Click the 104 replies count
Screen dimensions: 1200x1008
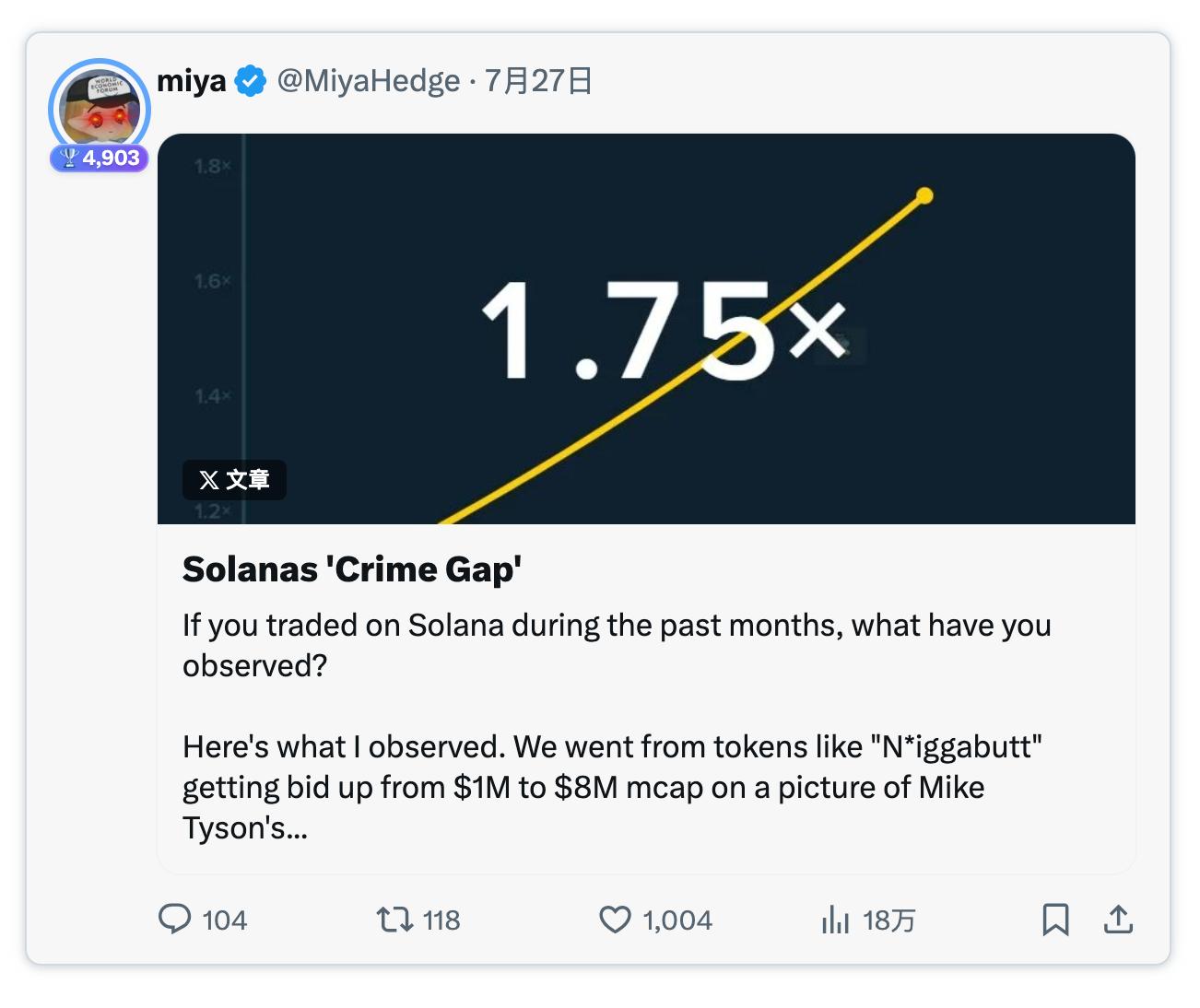224,920
